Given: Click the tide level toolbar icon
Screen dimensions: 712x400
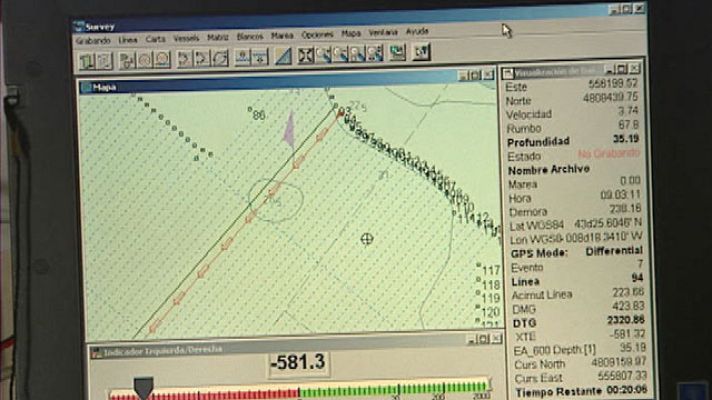Looking at the screenshot, I should tap(245, 57).
